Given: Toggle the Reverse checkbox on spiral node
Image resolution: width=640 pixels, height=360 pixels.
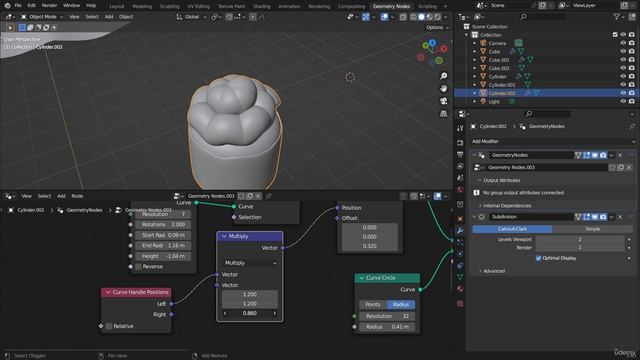Looking at the screenshot, I should 138,267.
